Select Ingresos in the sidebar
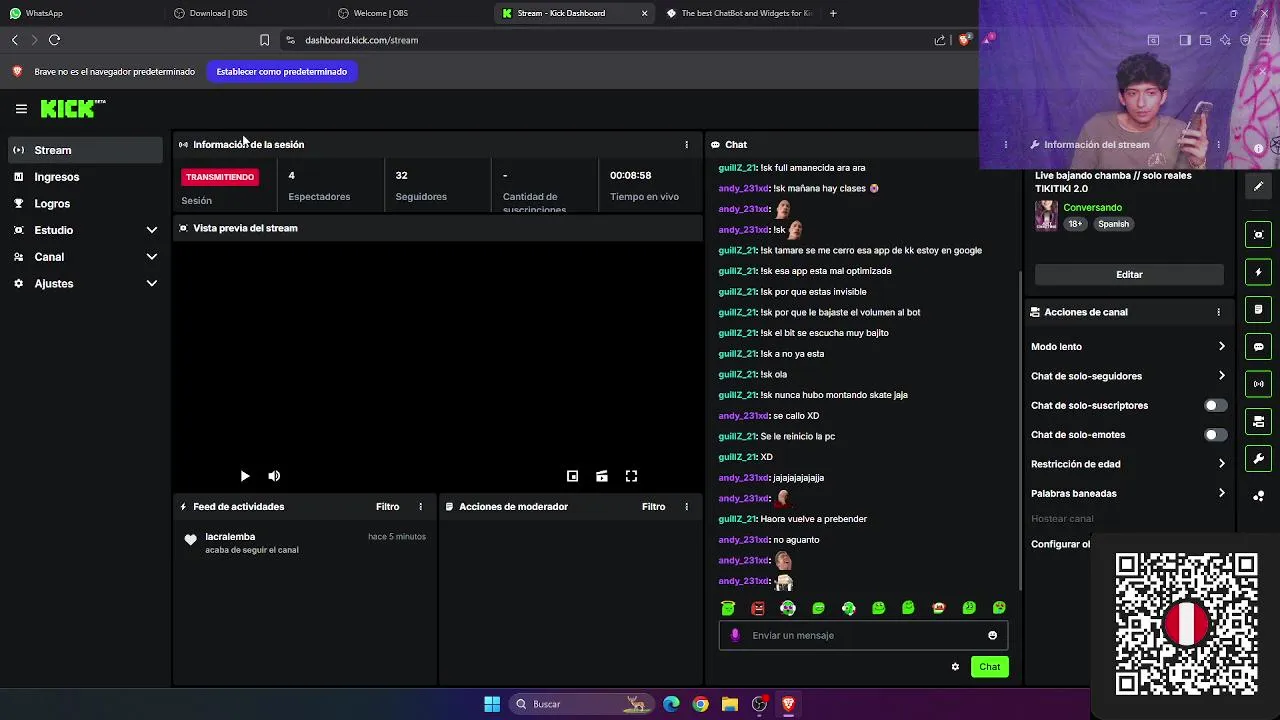The image size is (1280, 720). [x=85, y=177]
